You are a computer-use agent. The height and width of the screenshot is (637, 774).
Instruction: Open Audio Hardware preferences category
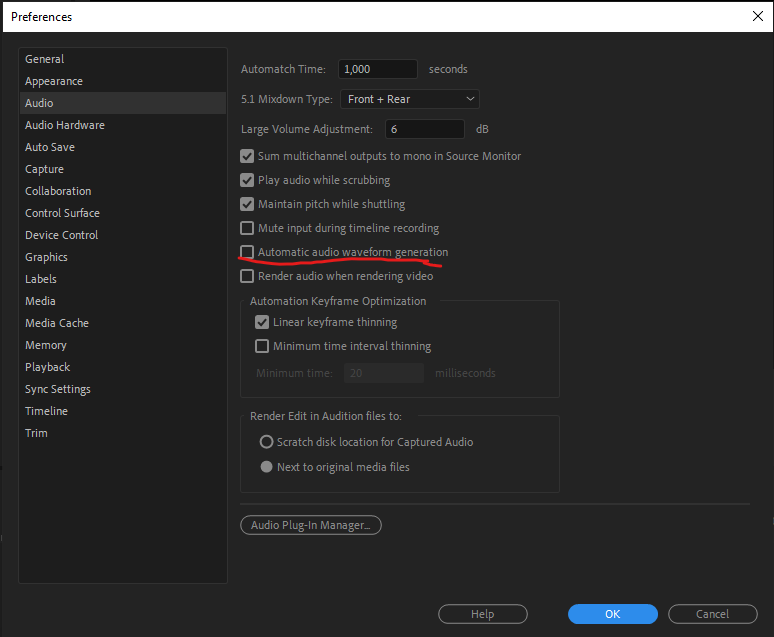tap(65, 125)
